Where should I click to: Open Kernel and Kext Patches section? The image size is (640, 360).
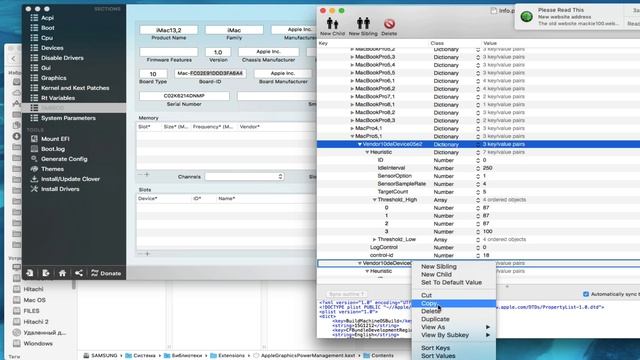(x=75, y=88)
